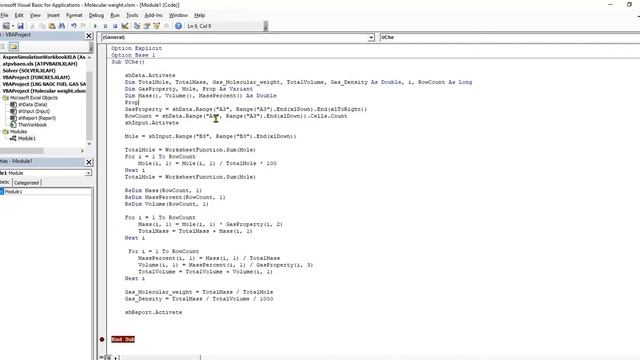
Task: Run the macro with the green play icon
Action: (96, 26)
